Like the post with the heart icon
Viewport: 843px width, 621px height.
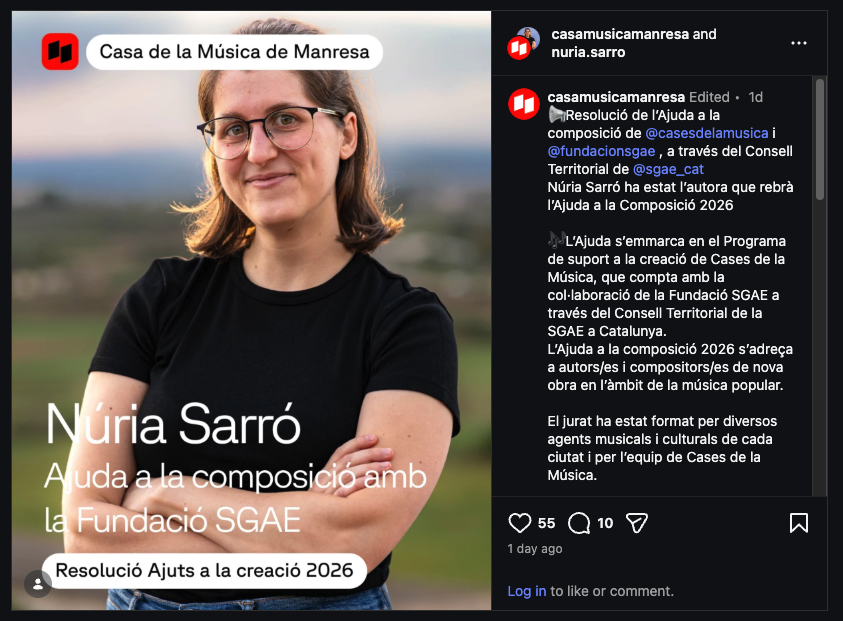click(519, 523)
